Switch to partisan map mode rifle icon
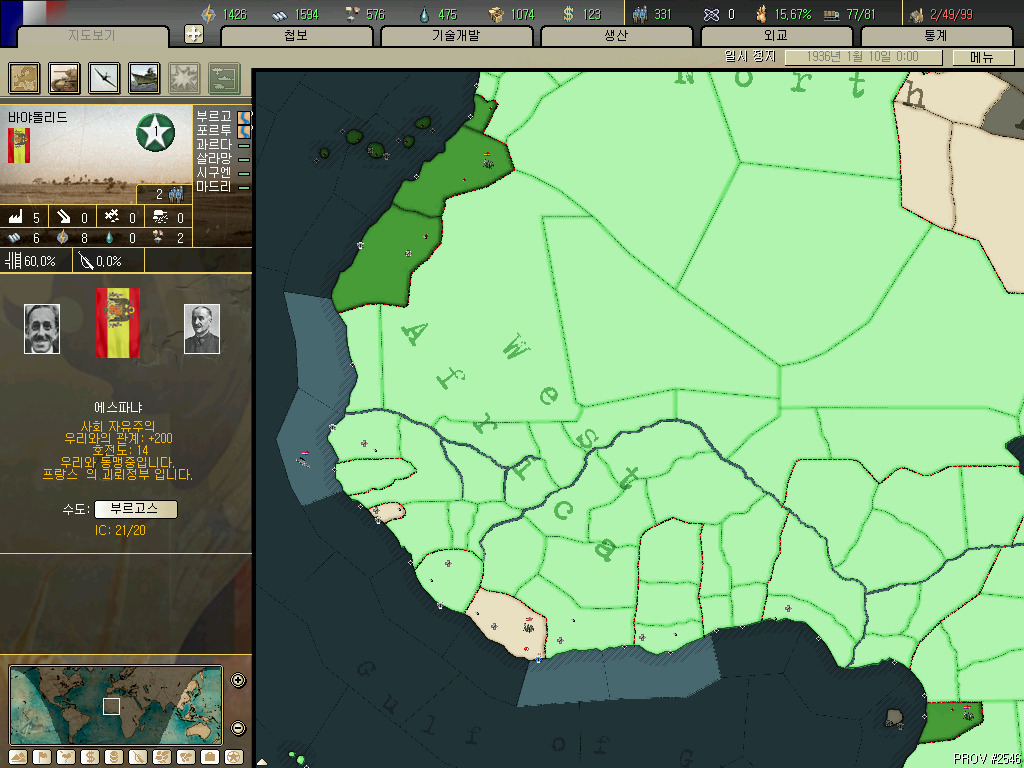Screen dimensions: 1024x768 [x=138, y=757]
